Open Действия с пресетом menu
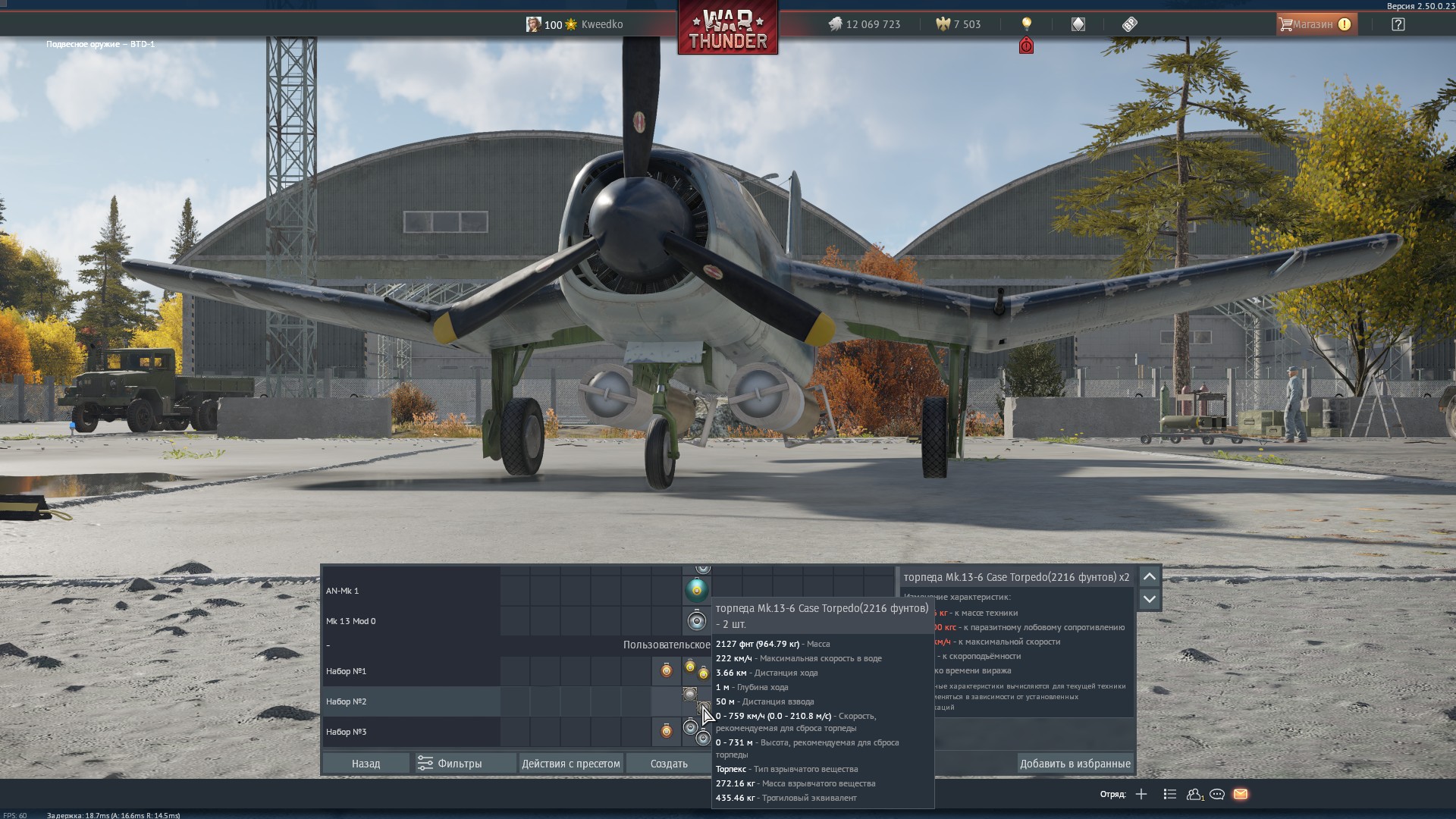 coord(571,764)
